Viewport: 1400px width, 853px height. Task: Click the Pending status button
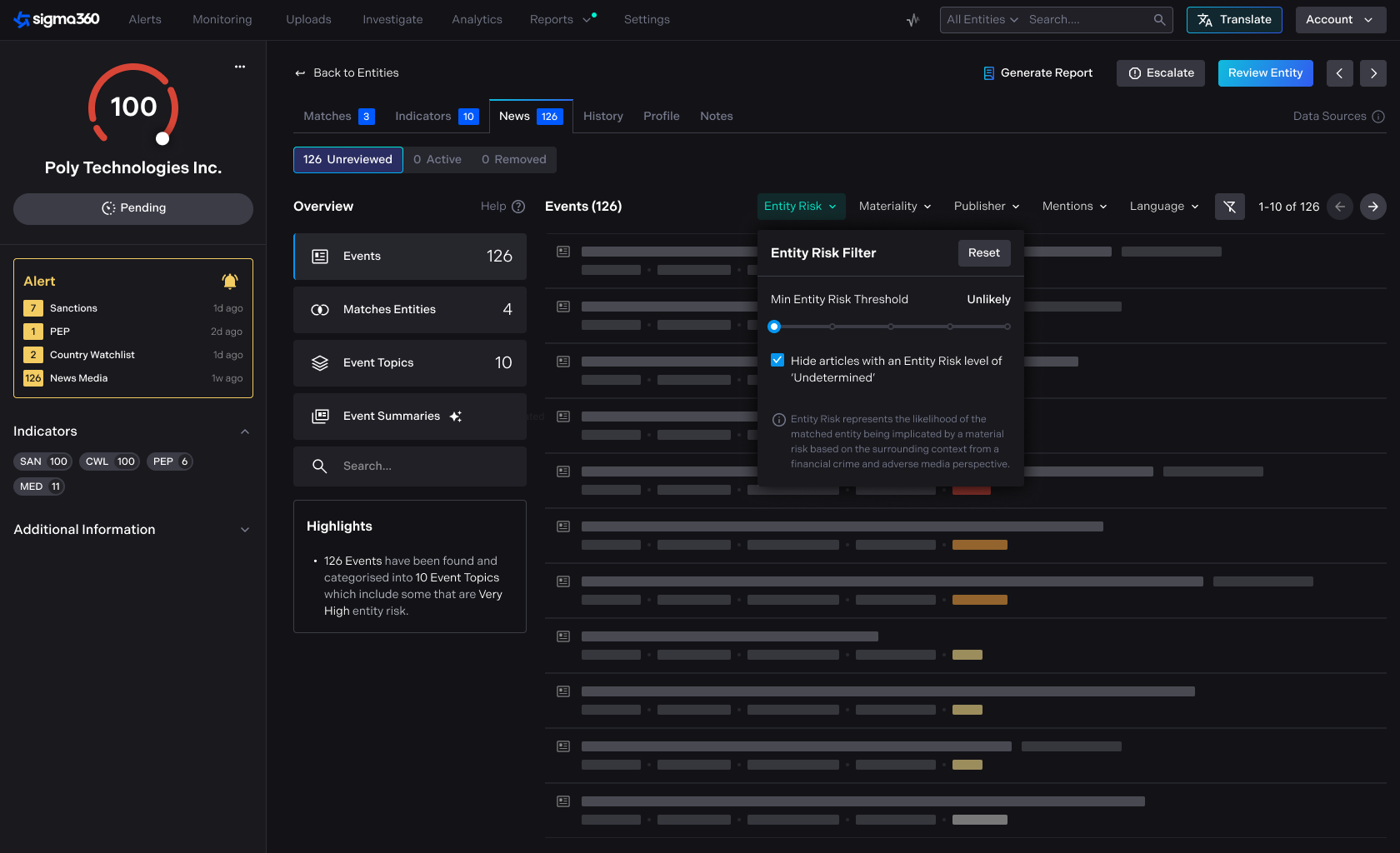coord(133,208)
